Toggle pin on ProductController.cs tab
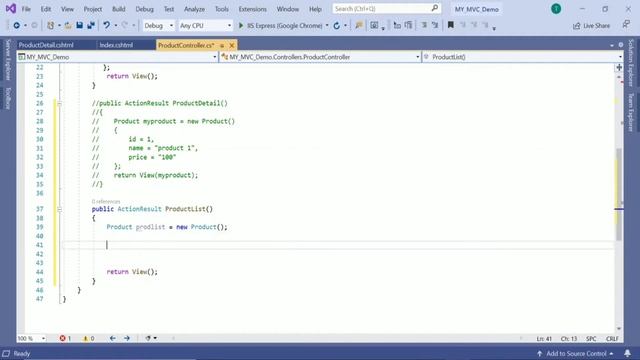The height and width of the screenshot is (360, 640). (x=222, y=45)
